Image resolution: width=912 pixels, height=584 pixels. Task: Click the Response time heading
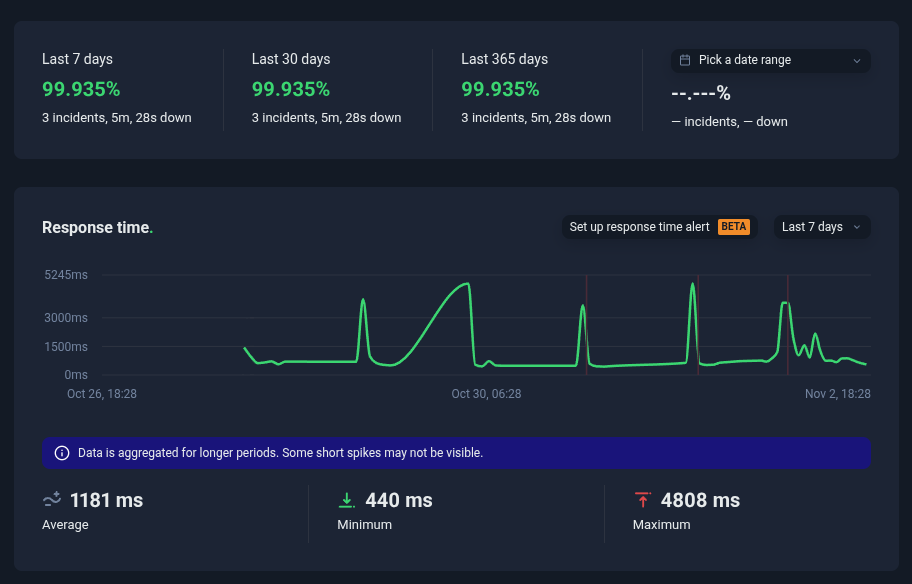coord(96,228)
